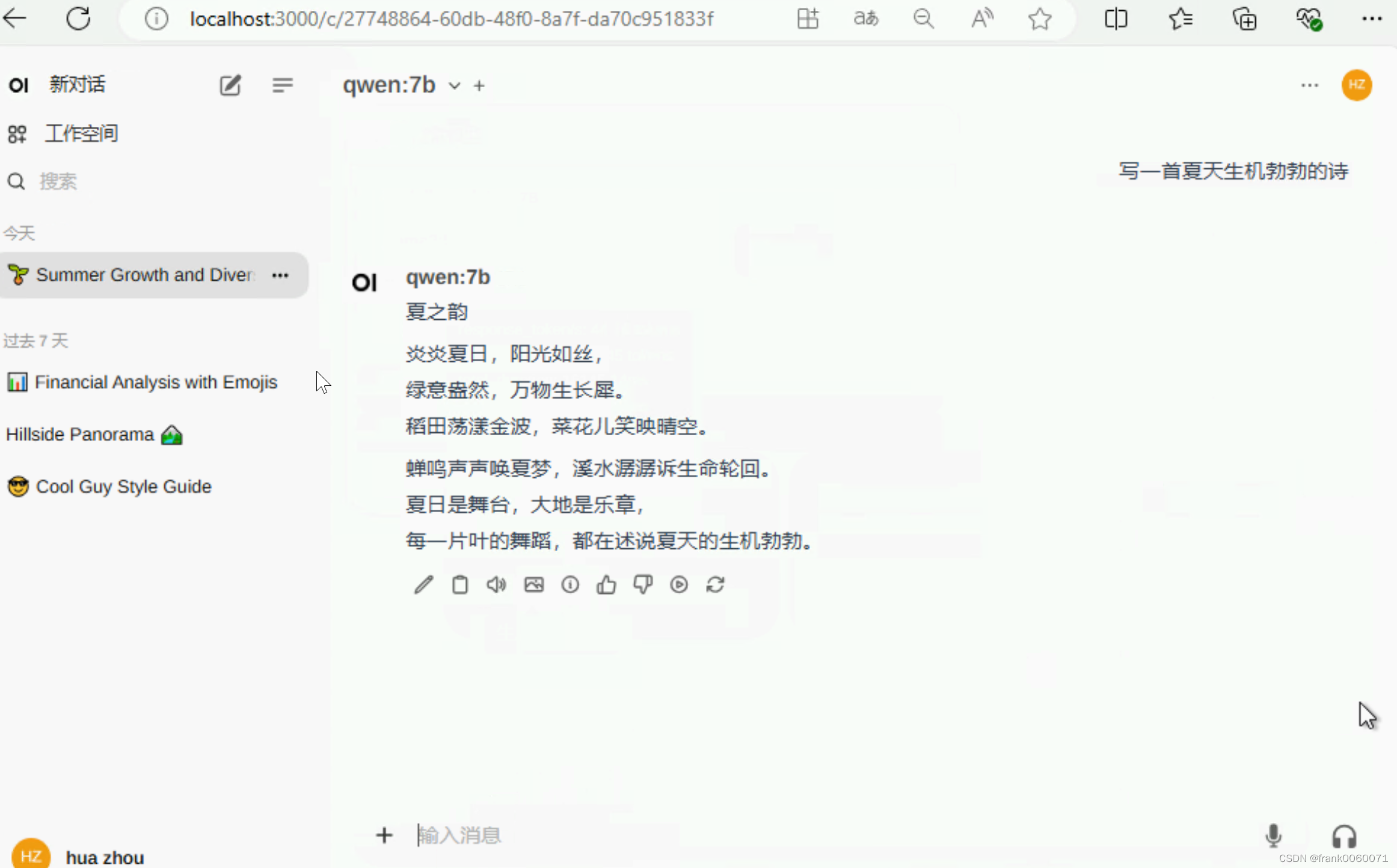The image size is (1397, 868).
Task: Click the continue response play icon
Action: tap(679, 585)
